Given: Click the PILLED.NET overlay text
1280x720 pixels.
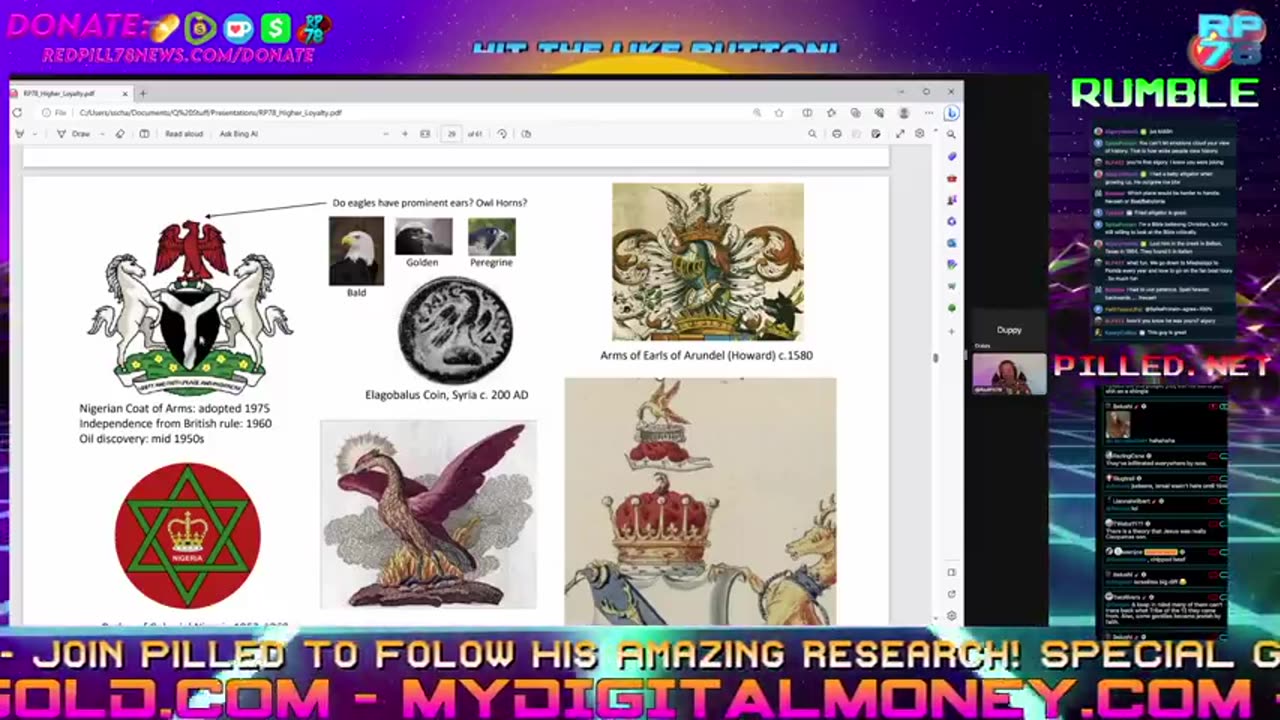Looking at the screenshot, I should (x=1163, y=365).
